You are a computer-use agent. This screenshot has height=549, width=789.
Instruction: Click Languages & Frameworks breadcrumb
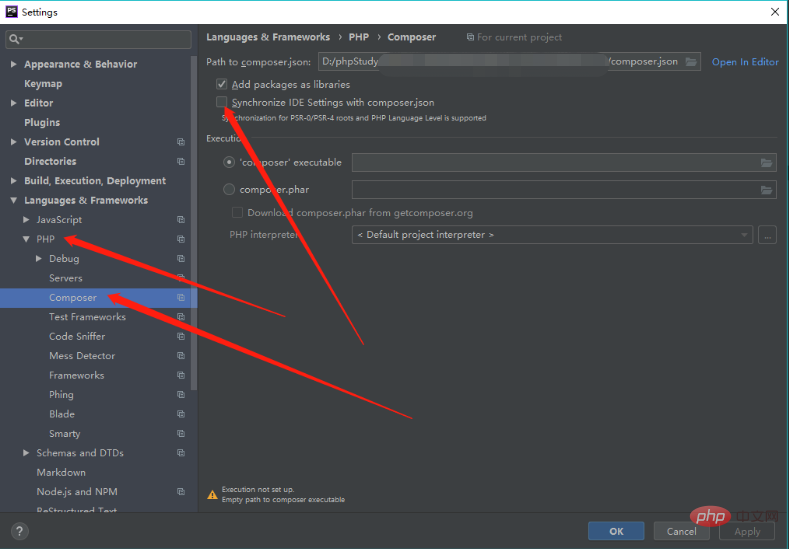pos(268,37)
